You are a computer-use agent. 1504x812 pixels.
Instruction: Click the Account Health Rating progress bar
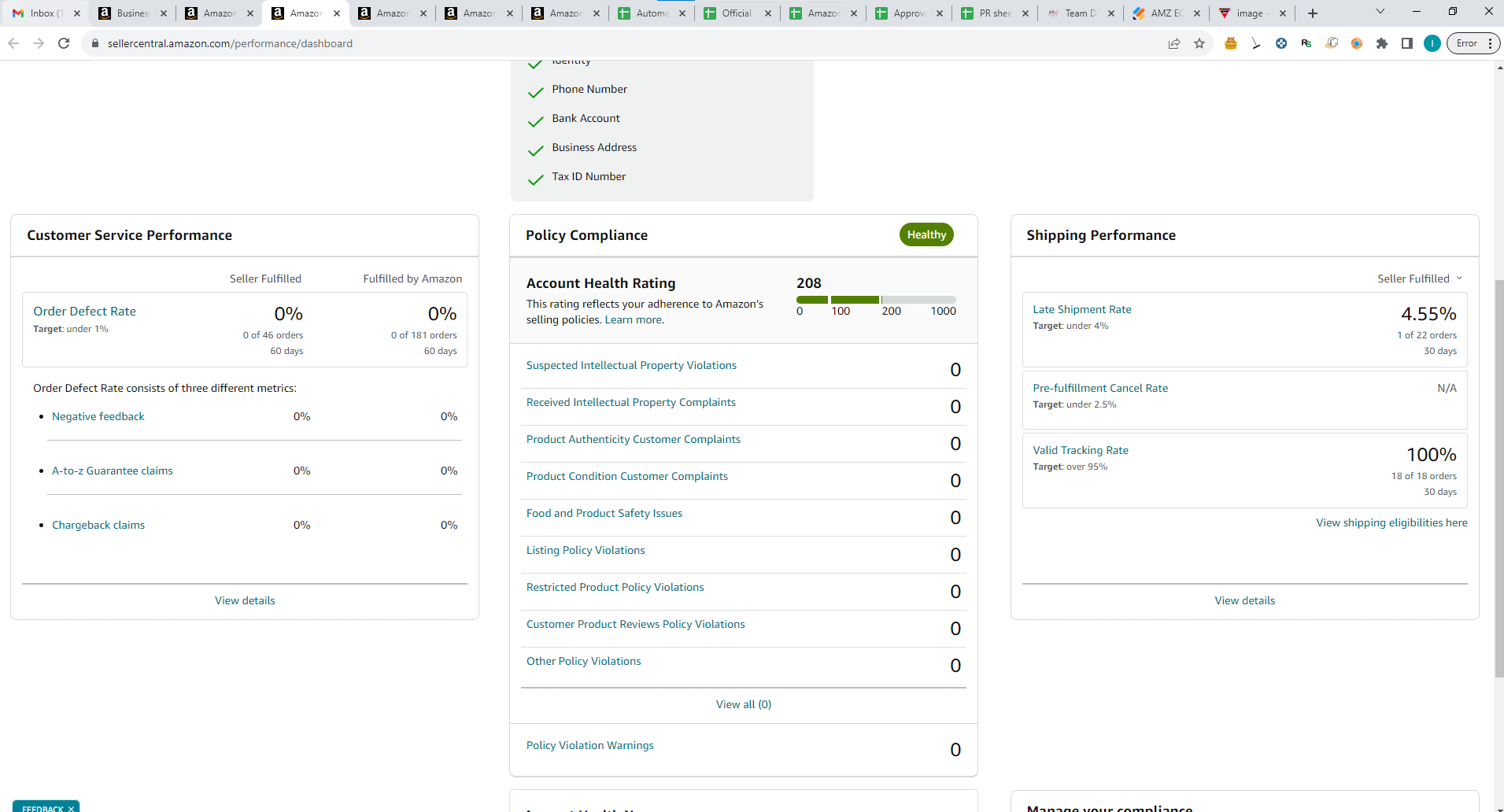tap(876, 300)
